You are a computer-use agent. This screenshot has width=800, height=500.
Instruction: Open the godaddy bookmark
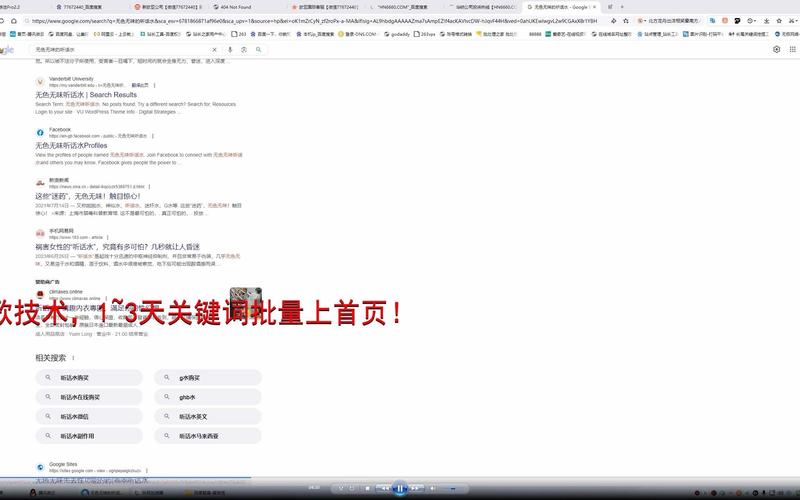(397, 34)
